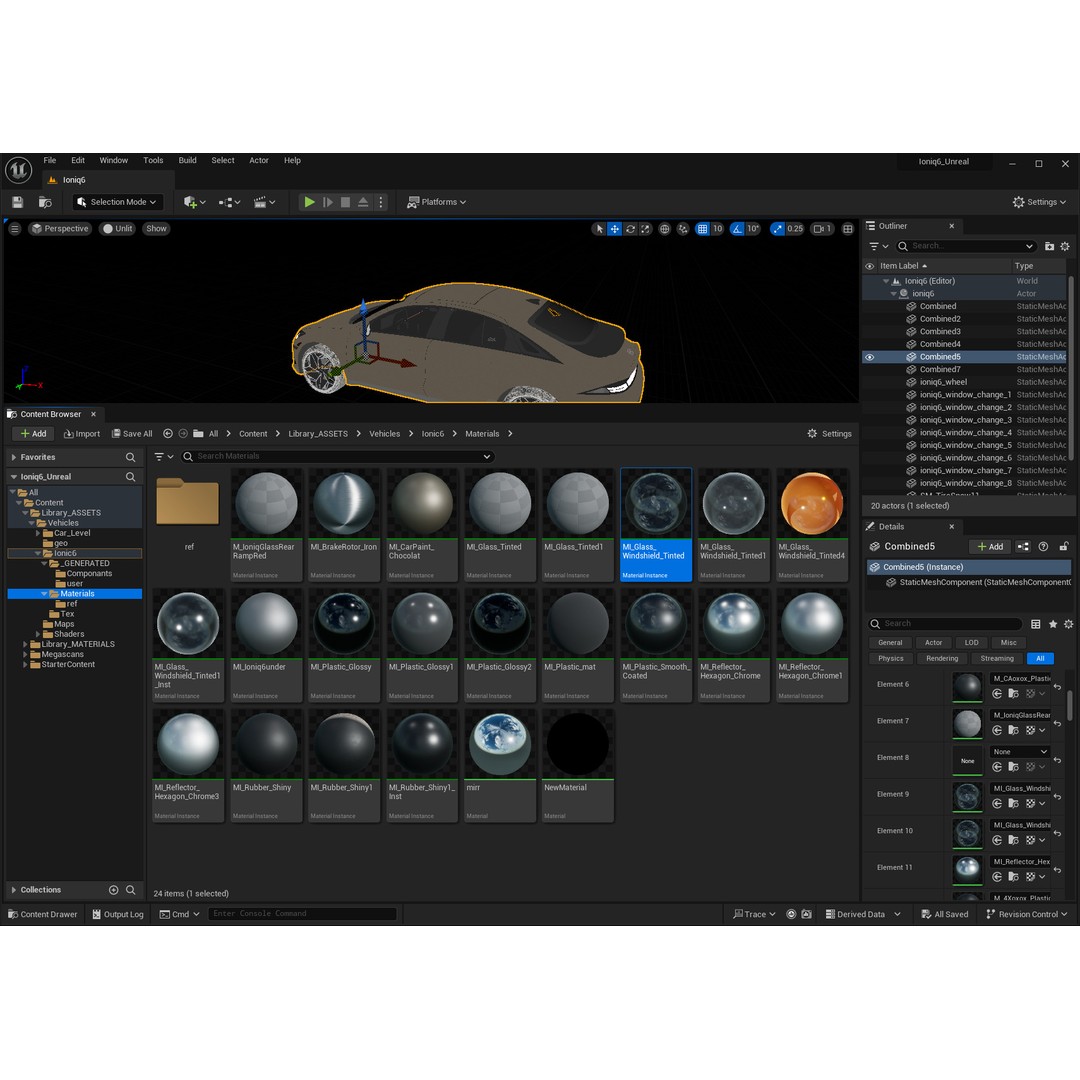Open the Edit menu
This screenshot has width=1080, height=1080.
tap(78, 160)
